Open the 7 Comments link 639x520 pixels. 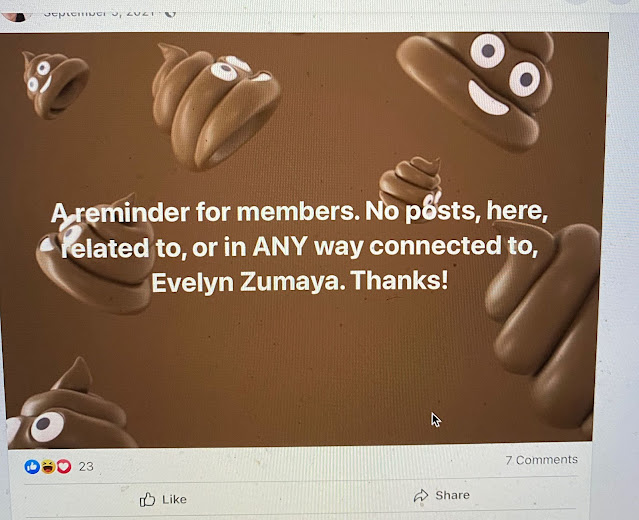pos(542,460)
